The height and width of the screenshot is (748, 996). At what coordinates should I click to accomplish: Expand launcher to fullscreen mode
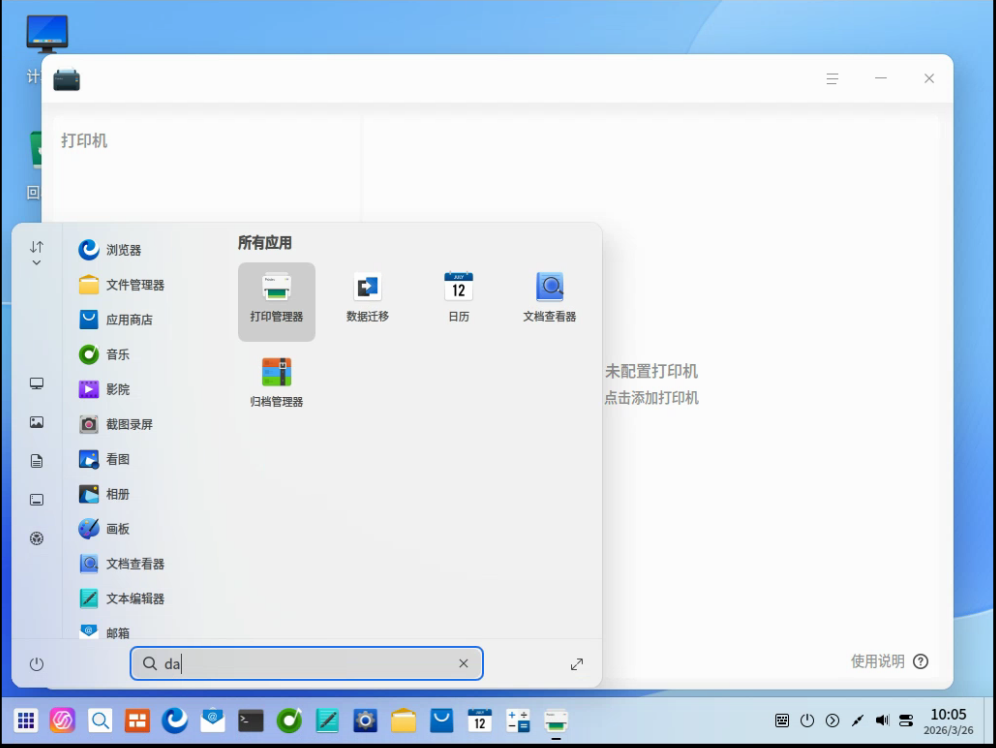tap(577, 664)
